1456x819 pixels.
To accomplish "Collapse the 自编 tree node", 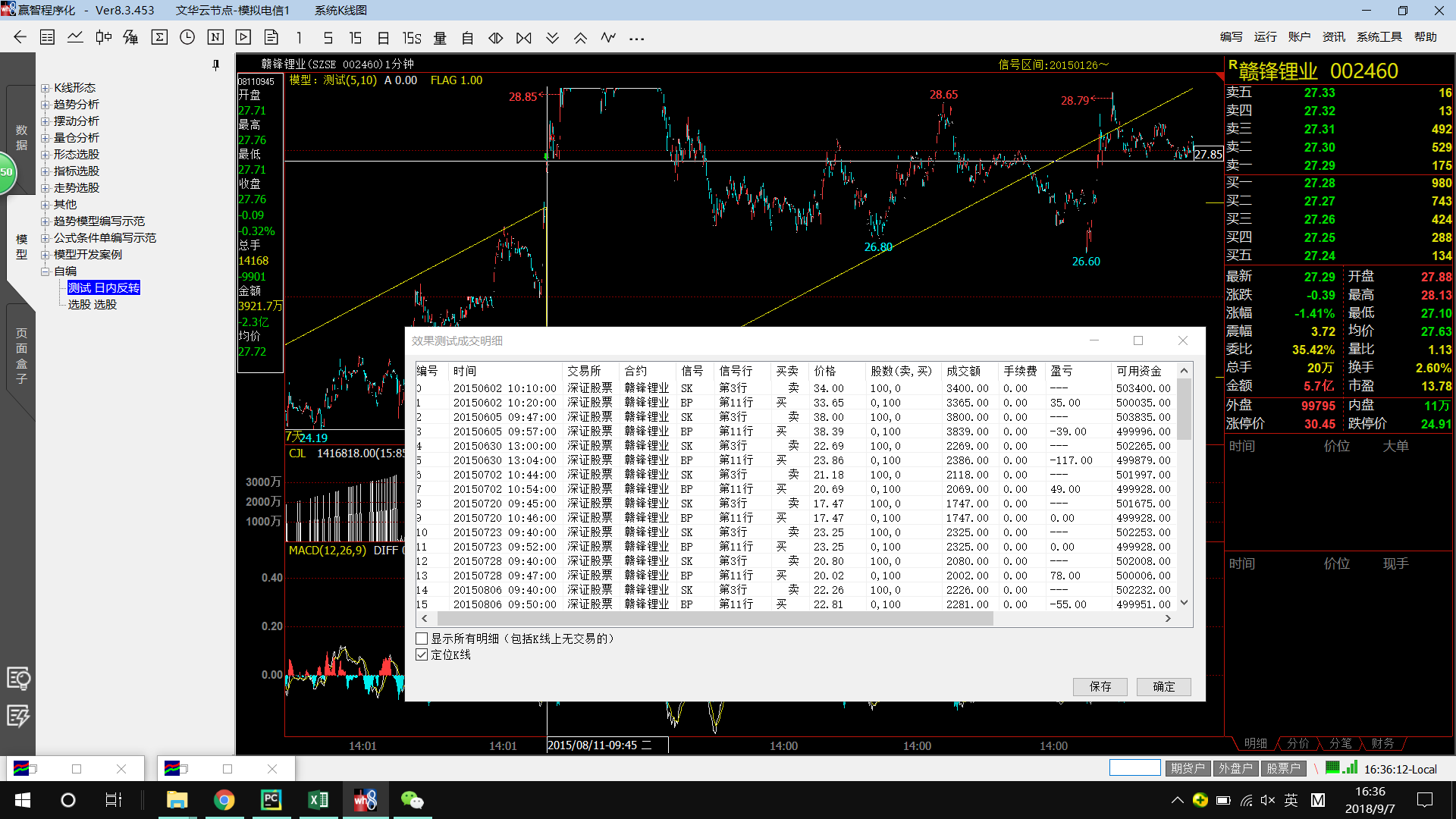I will point(45,271).
